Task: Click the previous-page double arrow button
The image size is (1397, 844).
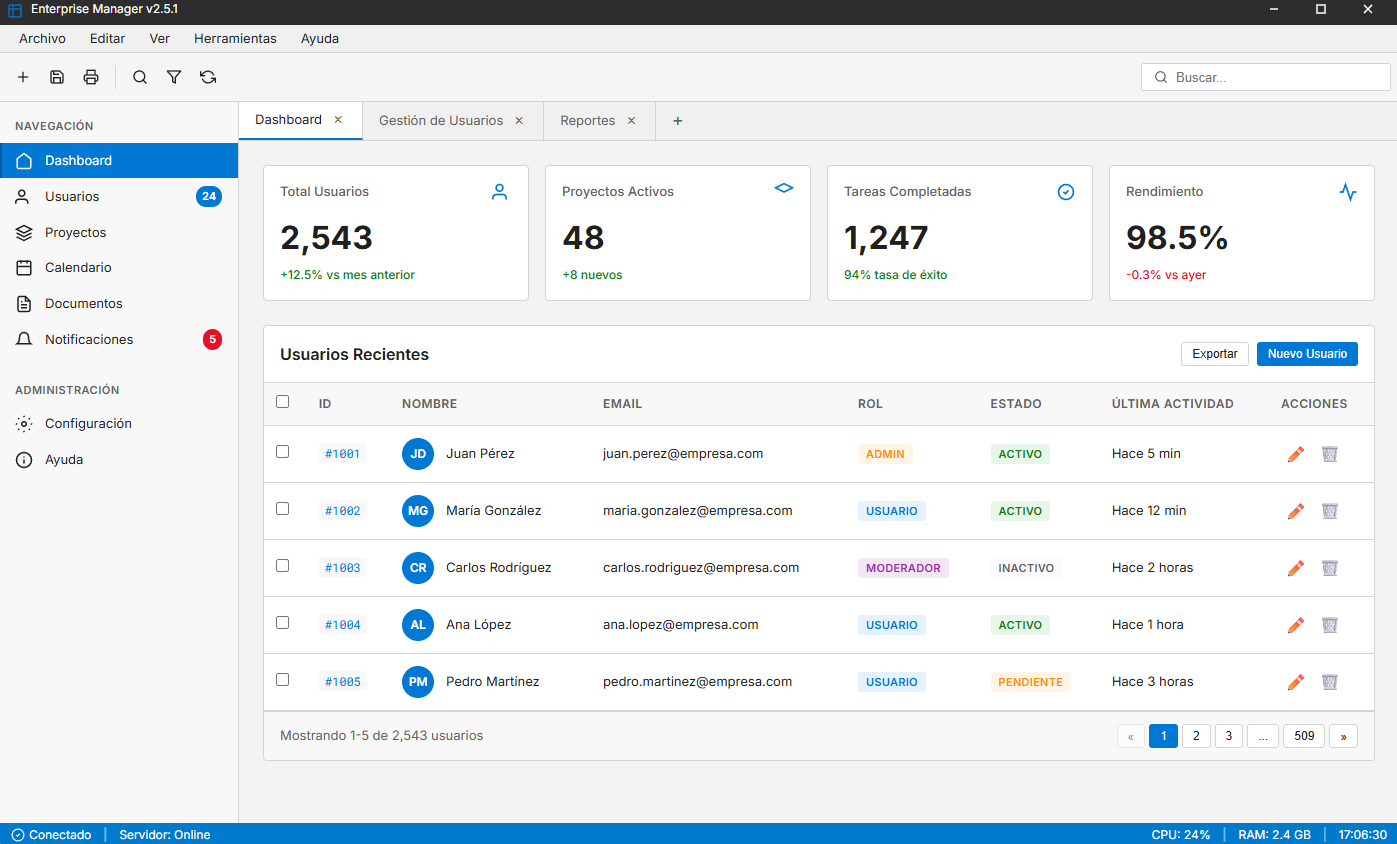Action: 1131,736
